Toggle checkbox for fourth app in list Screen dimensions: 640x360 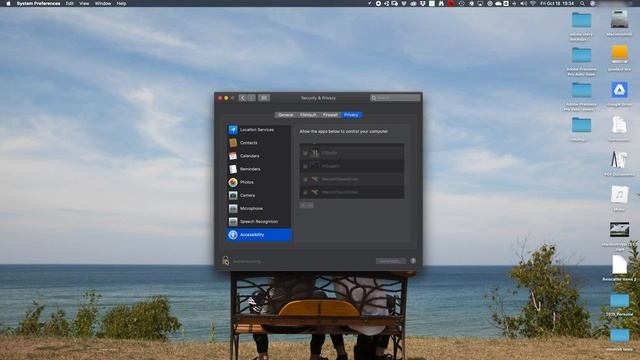pyautogui.click(x=305, y=192)
